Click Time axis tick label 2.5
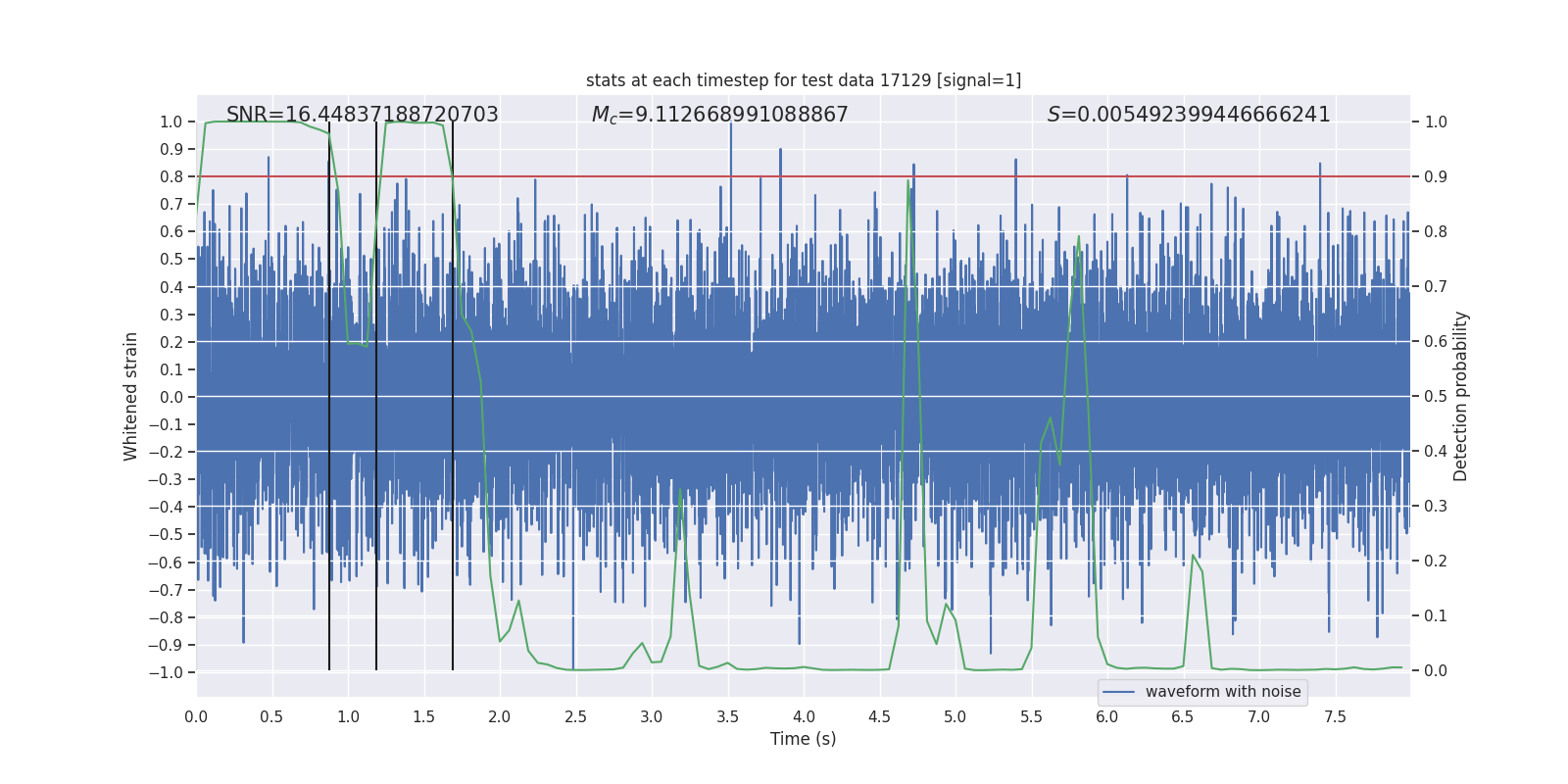This screenshot has width=1568, height=784. pos(575,716)
